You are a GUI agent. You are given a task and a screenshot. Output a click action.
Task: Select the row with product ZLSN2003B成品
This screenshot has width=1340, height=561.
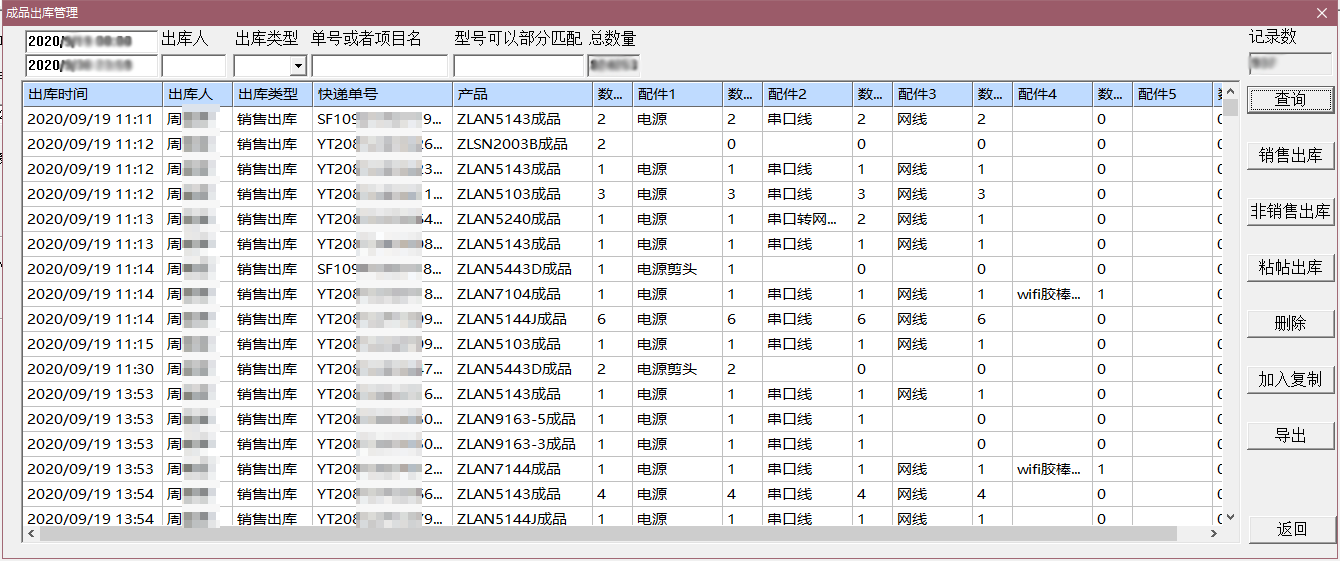(511, 144)
